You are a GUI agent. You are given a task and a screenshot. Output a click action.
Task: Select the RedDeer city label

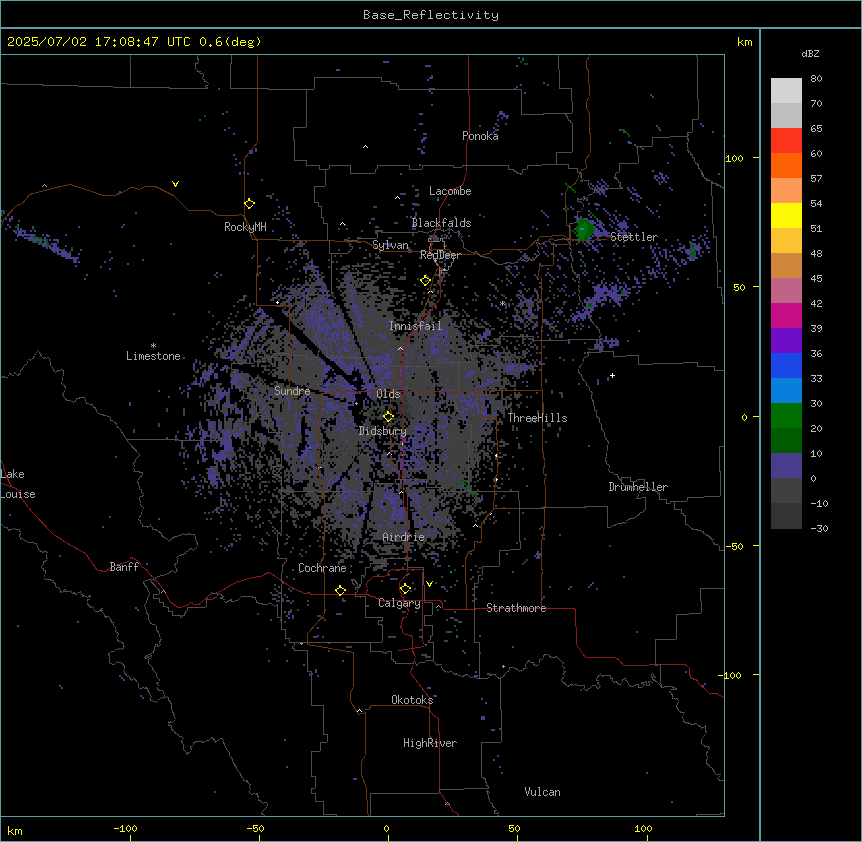point(440,255)
